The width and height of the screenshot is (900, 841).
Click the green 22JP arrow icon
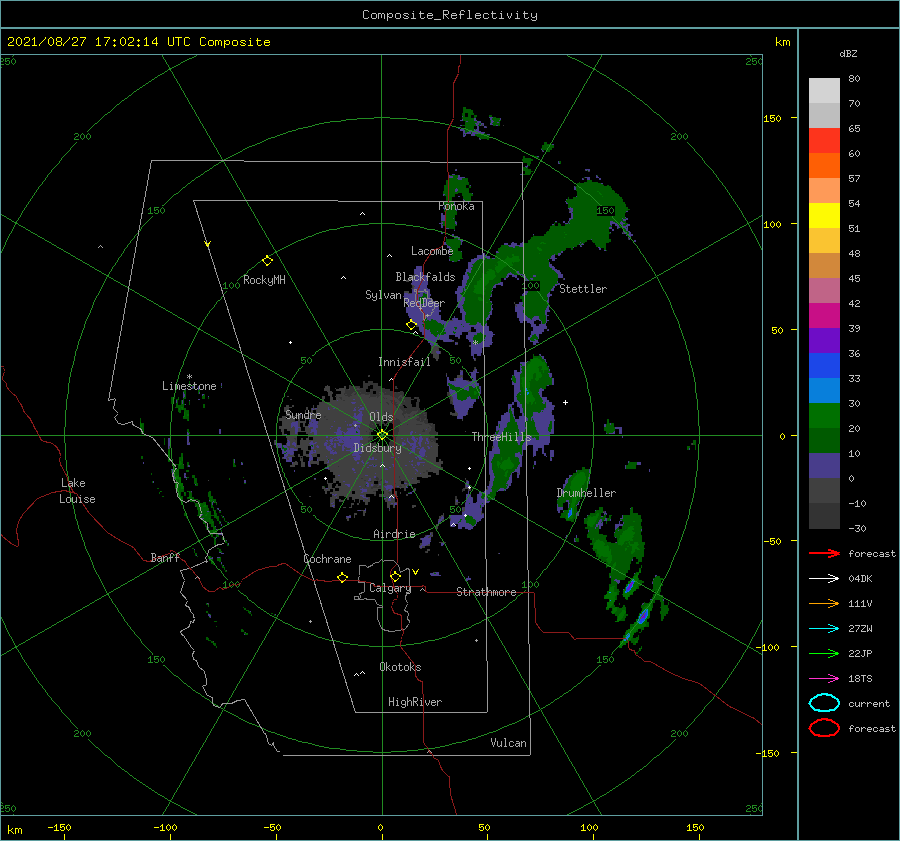824,653
